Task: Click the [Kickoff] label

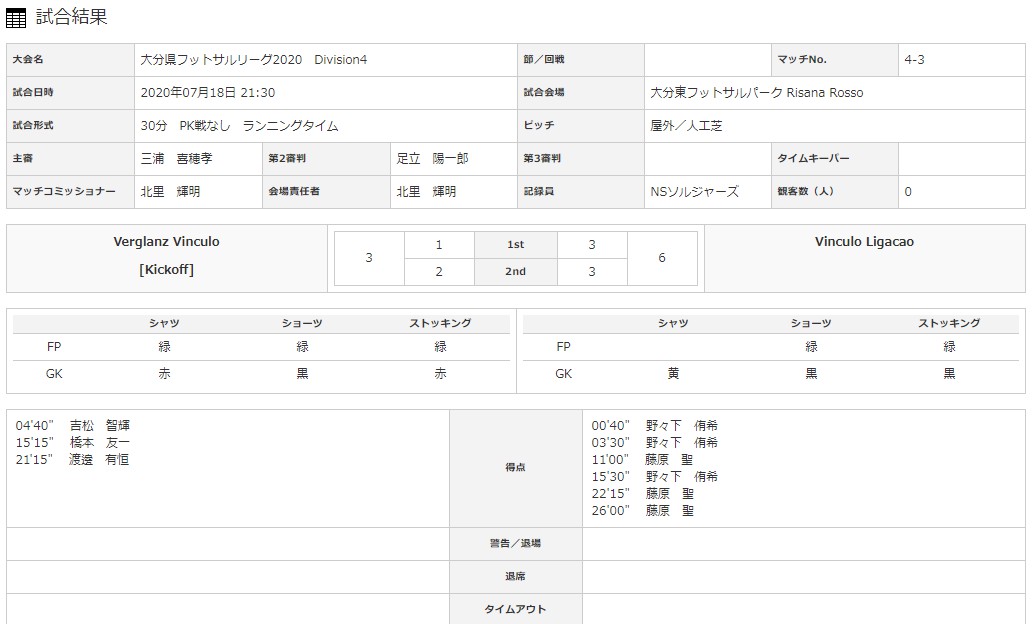Action: 167,270
